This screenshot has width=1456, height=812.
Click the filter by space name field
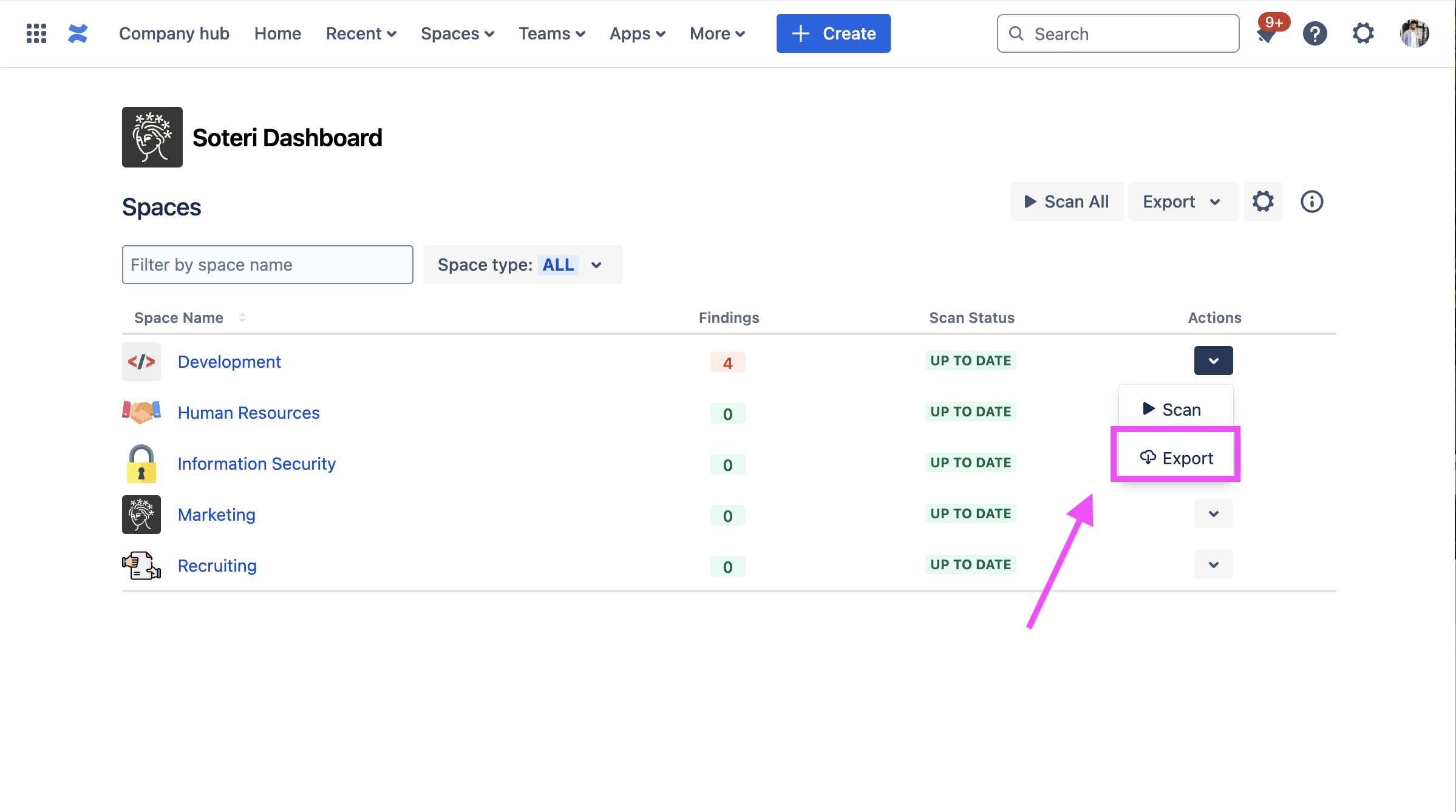point(267,265)
